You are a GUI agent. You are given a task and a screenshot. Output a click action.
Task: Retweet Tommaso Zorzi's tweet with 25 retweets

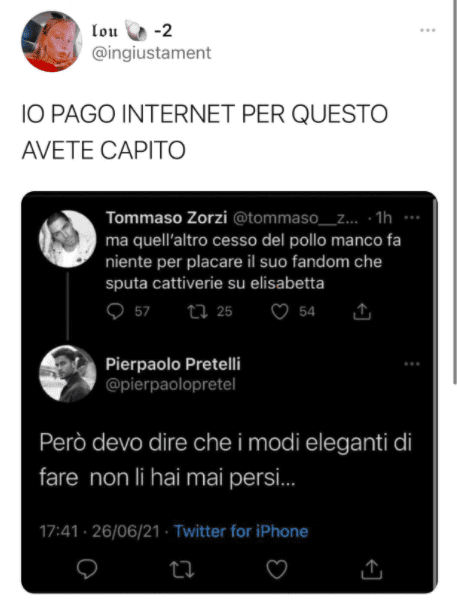coord(199,311)
